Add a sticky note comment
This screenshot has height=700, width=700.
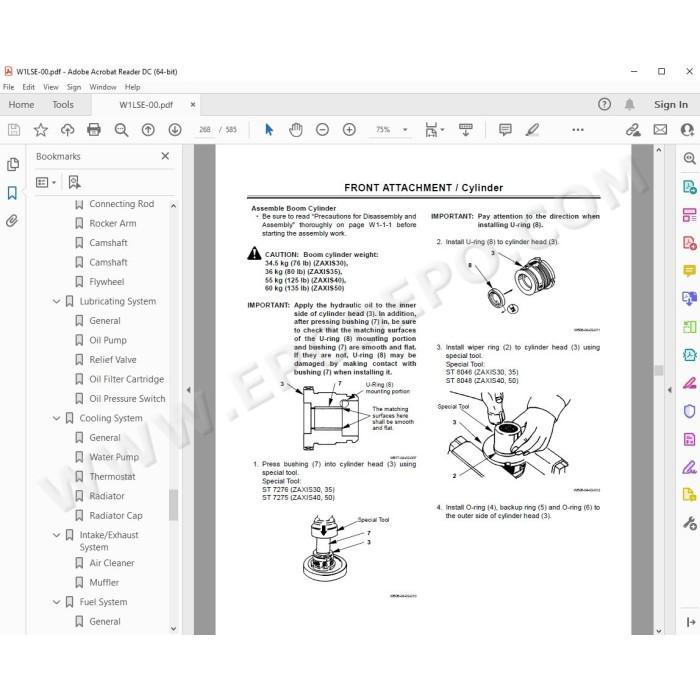tap(505, 130)
